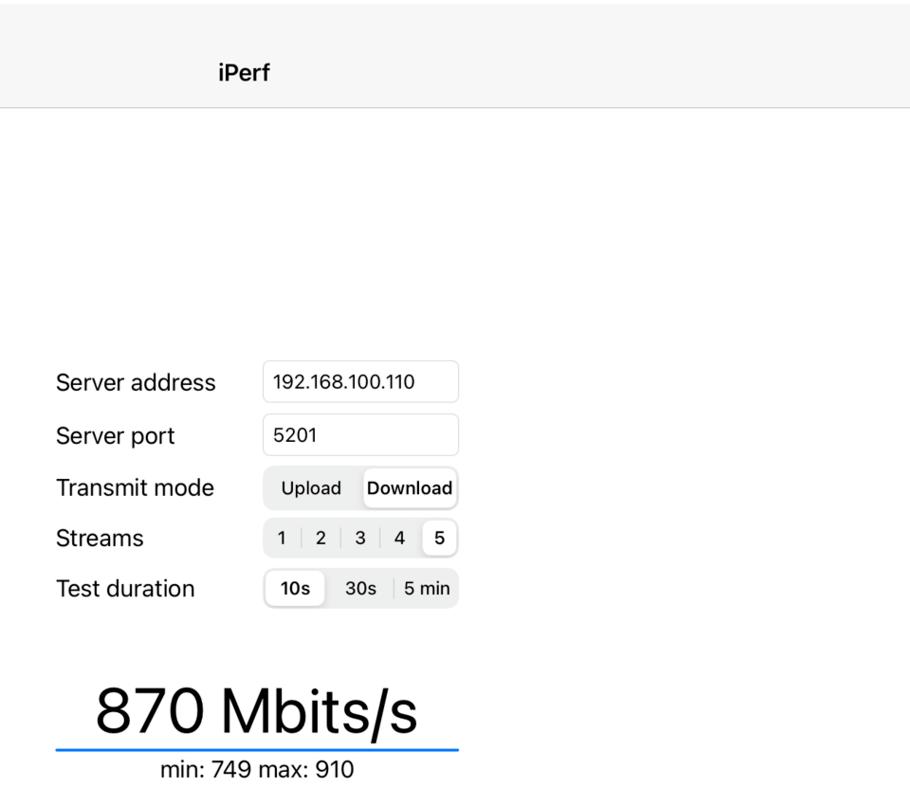Screen dimensions: 910x788
Task: Focus the Server port field
Action: click(360, 435)
